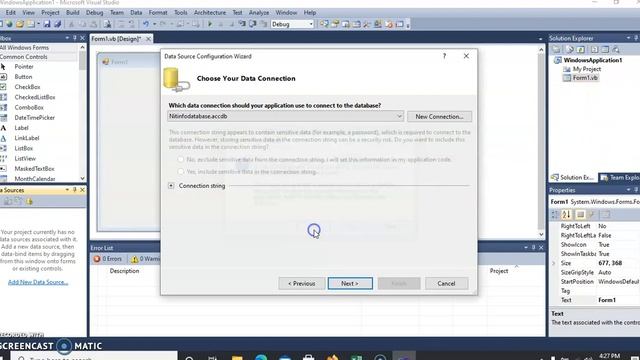The height and width of the screenshot is (360, 640).
Task: Click the Find in Files toolbar icon
Action: (x=107, y=24)
